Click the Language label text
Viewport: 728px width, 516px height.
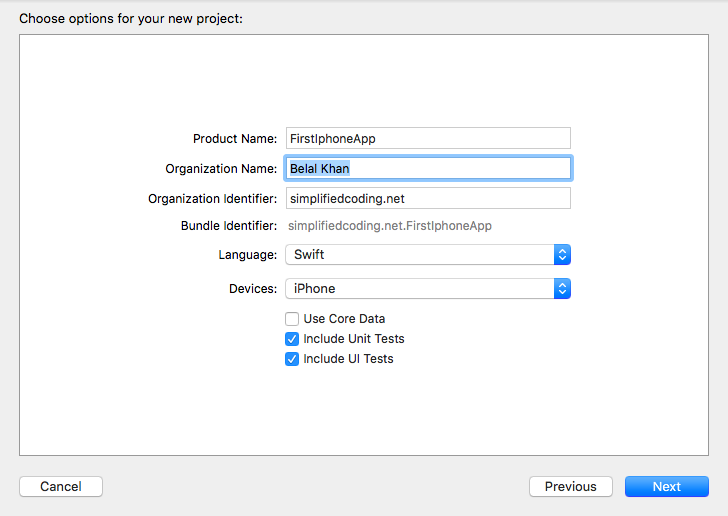coord(247,255)
